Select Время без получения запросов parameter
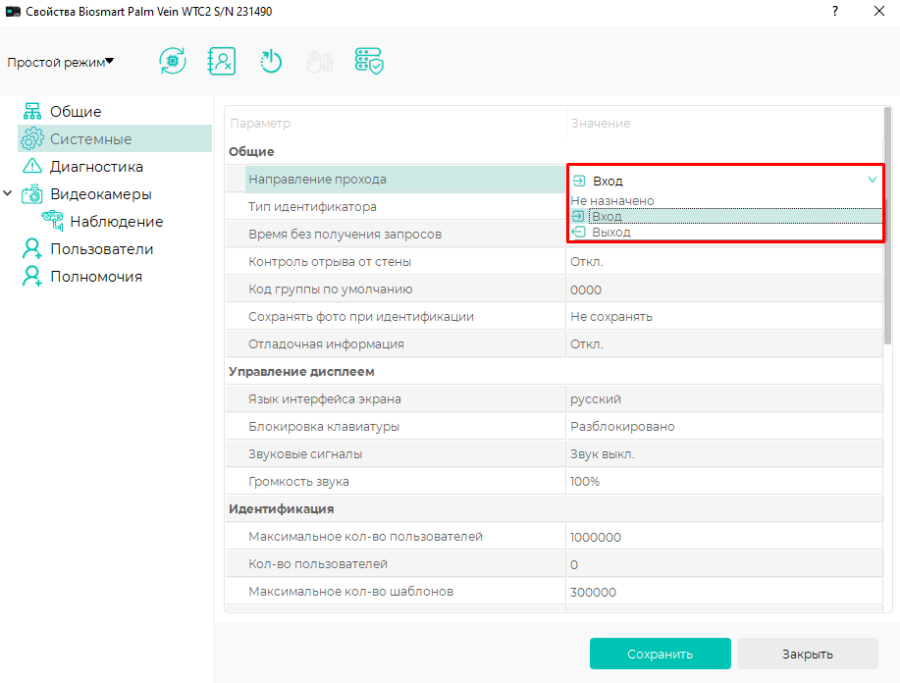 click(x=395, y=234)
